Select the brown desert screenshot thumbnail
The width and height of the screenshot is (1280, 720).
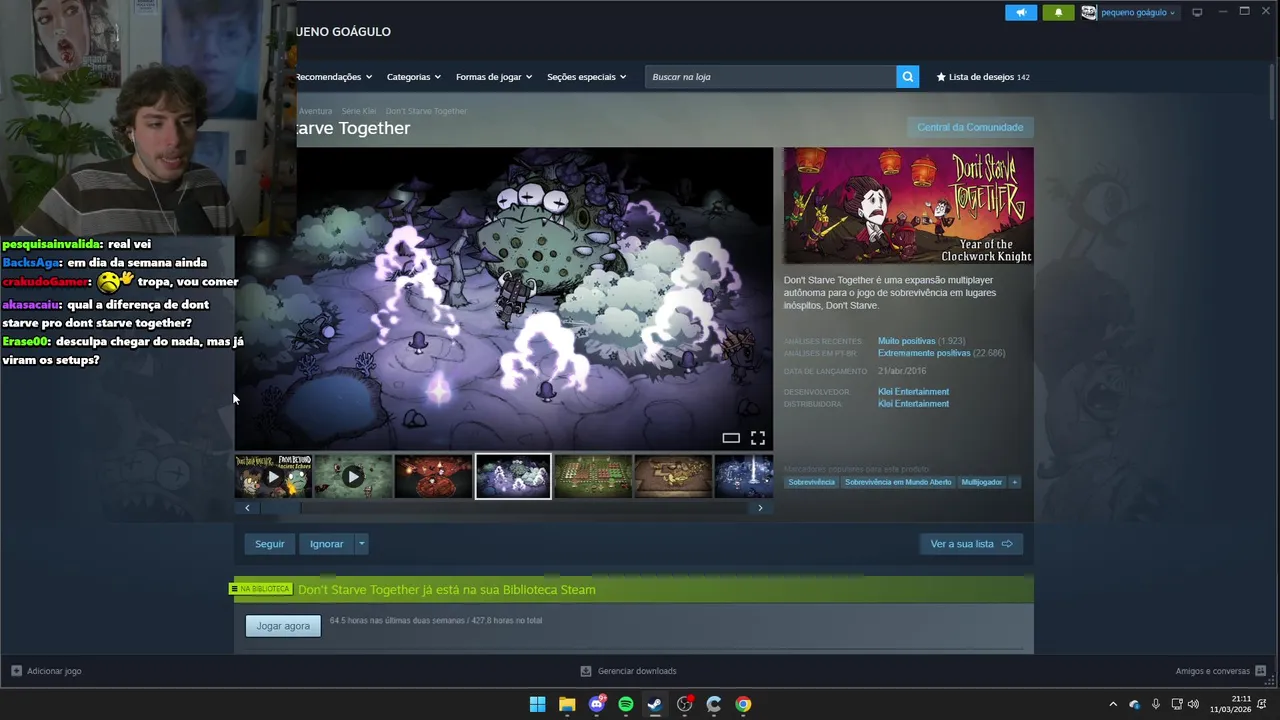673,477
